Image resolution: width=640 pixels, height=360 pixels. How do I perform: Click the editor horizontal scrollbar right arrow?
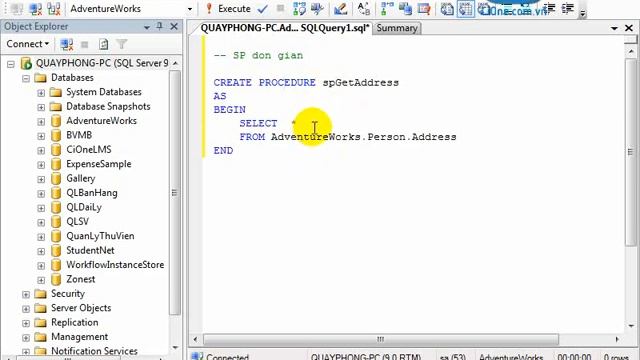pos(617,339)
